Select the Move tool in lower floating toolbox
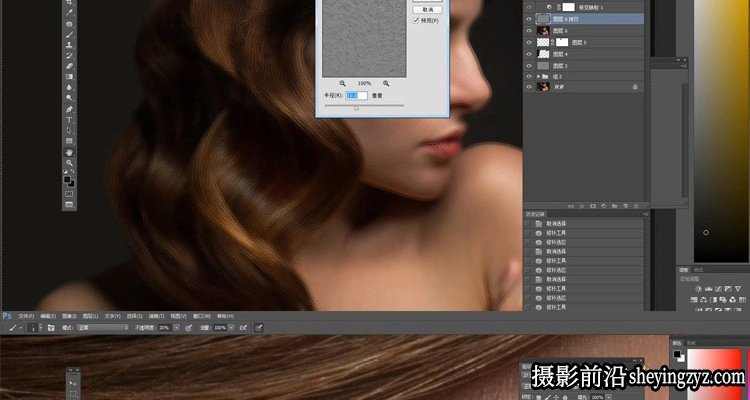Screen dimensions: 750x400 click(x=73, y=383)
